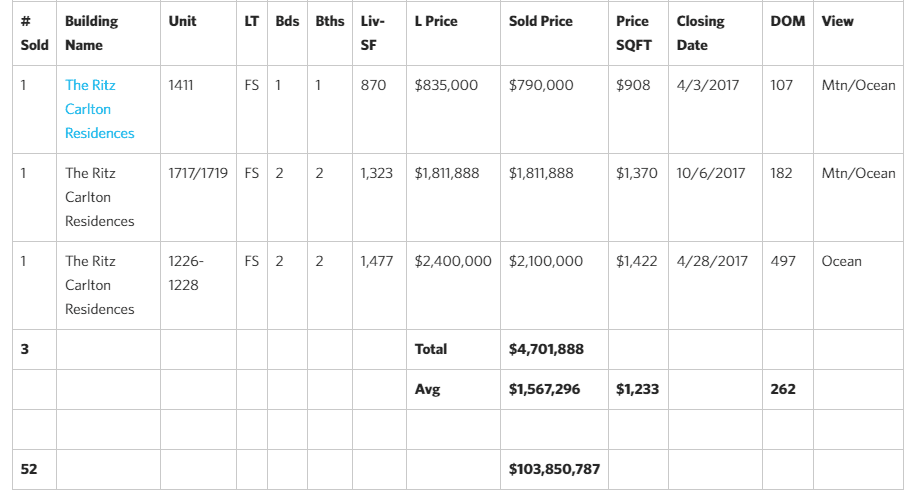Screen dimensions: 920x490
Task: Select the 497 days on market cell
Action: click(783, 261)
